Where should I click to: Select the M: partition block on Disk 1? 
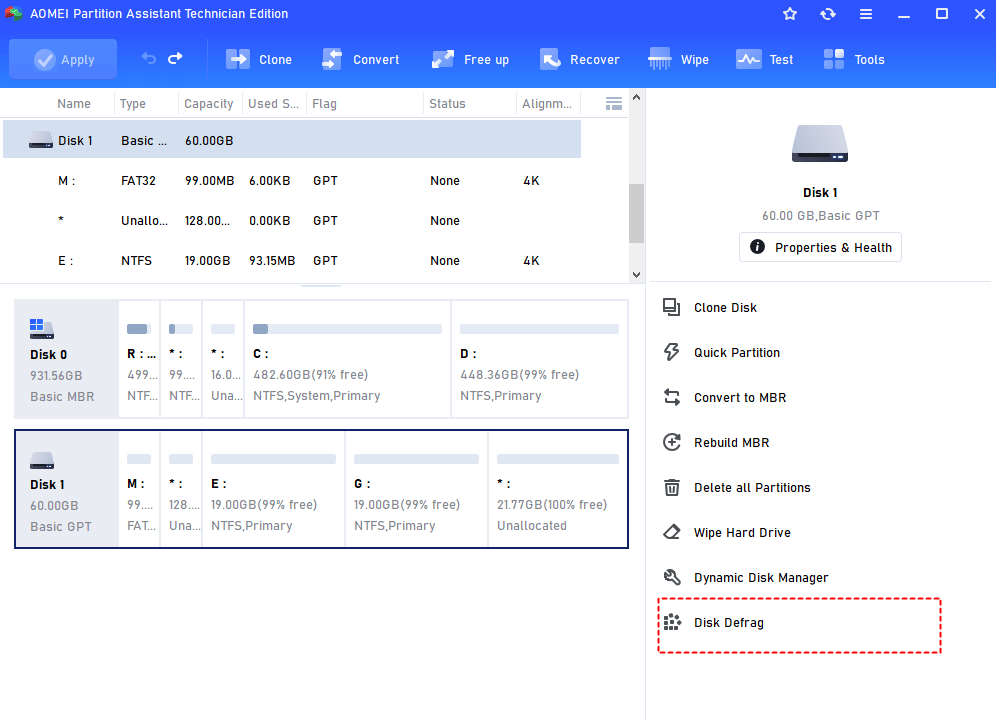pyautogui.click(x=140, y=489)
